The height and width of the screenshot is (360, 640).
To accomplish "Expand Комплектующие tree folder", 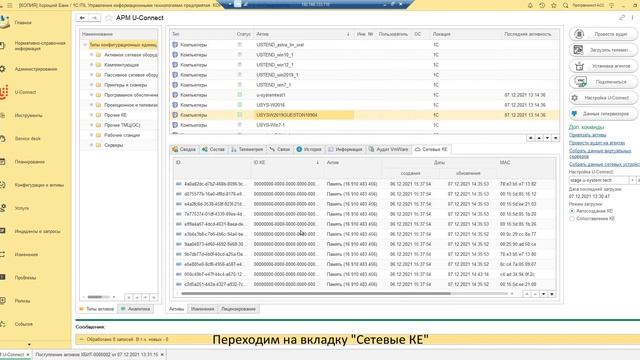I will pyautogui.click(x=91, y=65).
